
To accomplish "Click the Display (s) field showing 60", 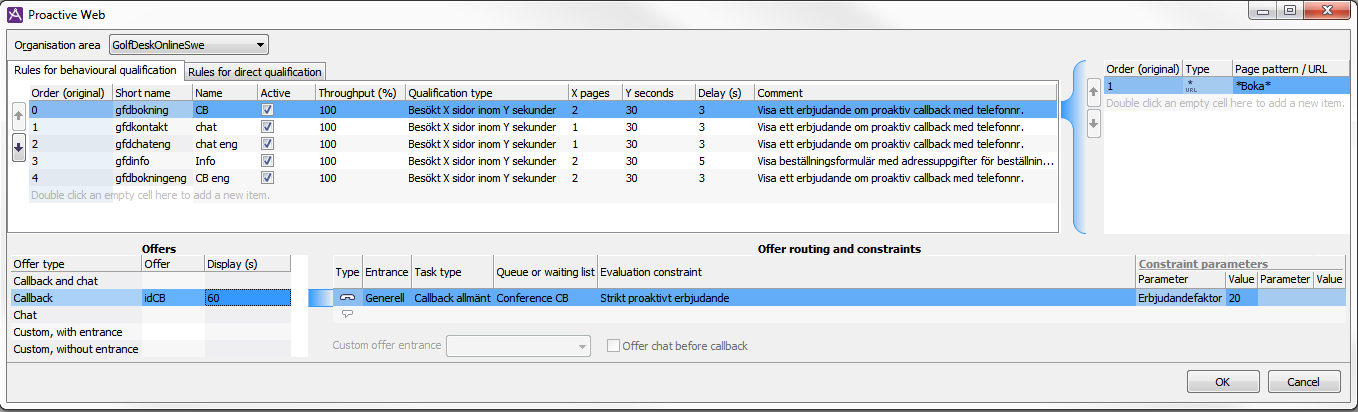I will click(x=246, y=298).
